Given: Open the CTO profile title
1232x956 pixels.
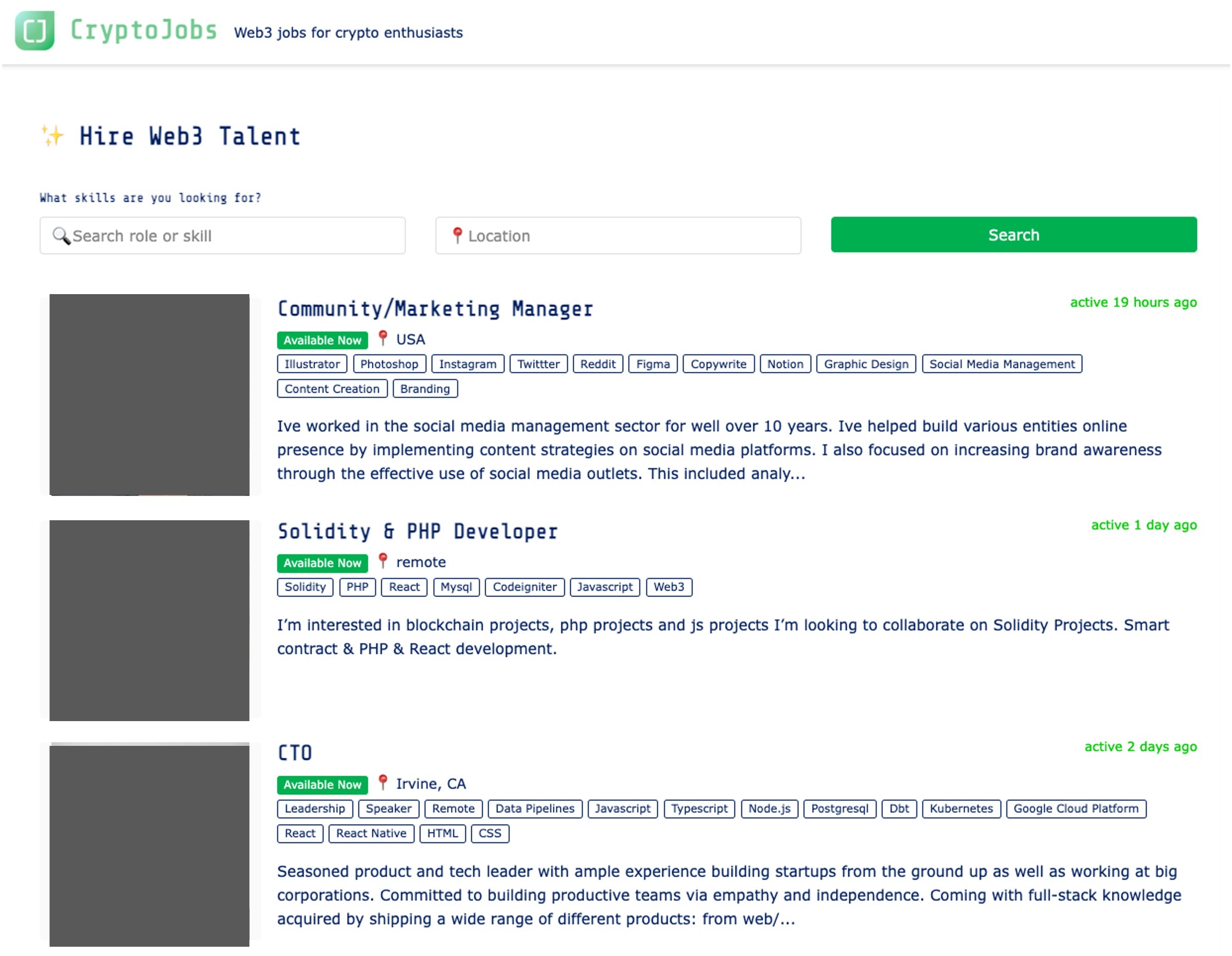Looking at the screenshot, I should click(295, 754).
